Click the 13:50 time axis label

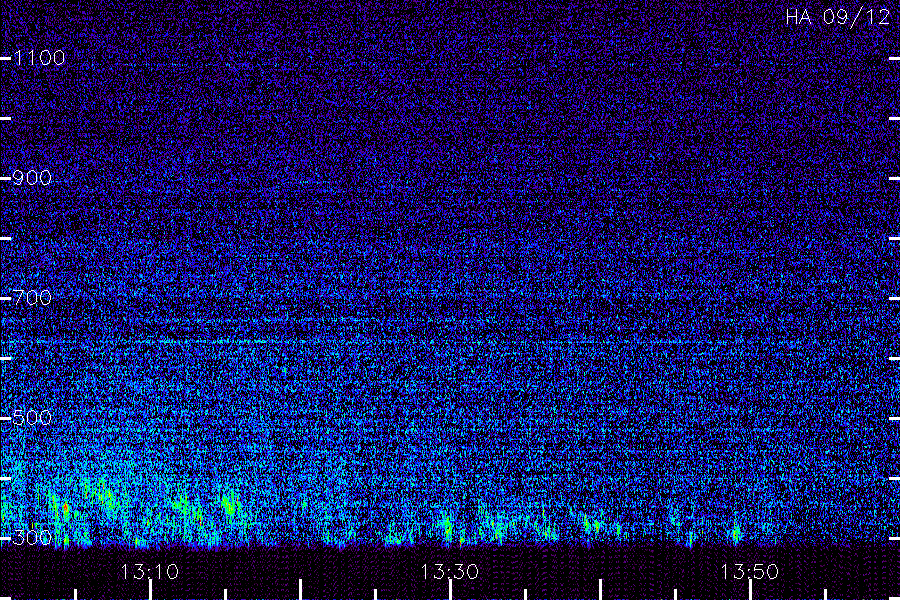[x=750, y=572]
